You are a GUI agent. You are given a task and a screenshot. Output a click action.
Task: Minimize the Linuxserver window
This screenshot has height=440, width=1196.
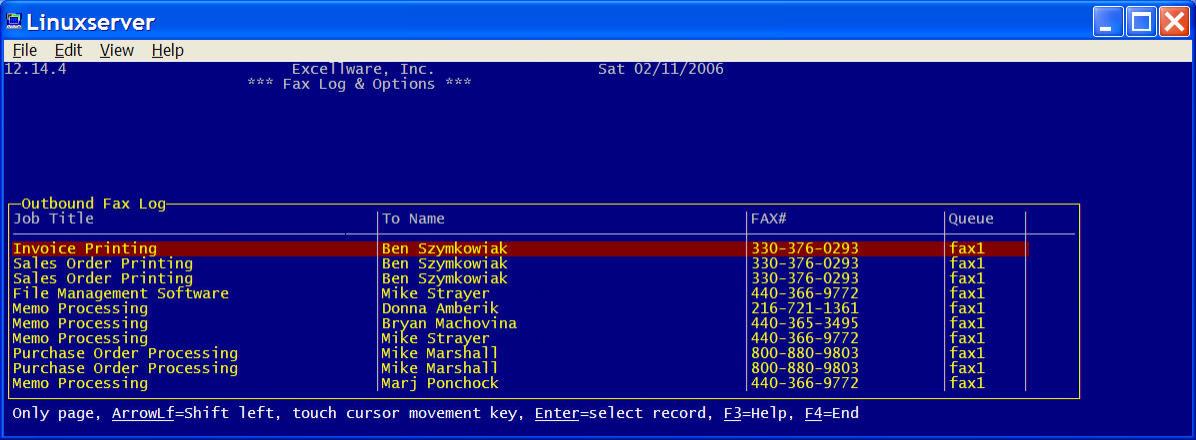(x=1108, y=21)
